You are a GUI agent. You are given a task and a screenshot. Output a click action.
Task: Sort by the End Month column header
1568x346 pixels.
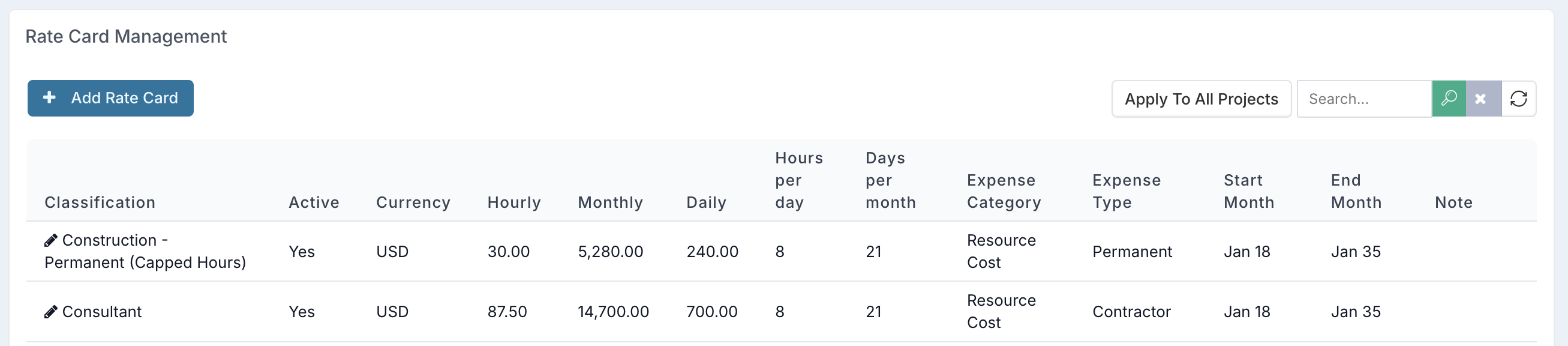(x=1356, y=191)
